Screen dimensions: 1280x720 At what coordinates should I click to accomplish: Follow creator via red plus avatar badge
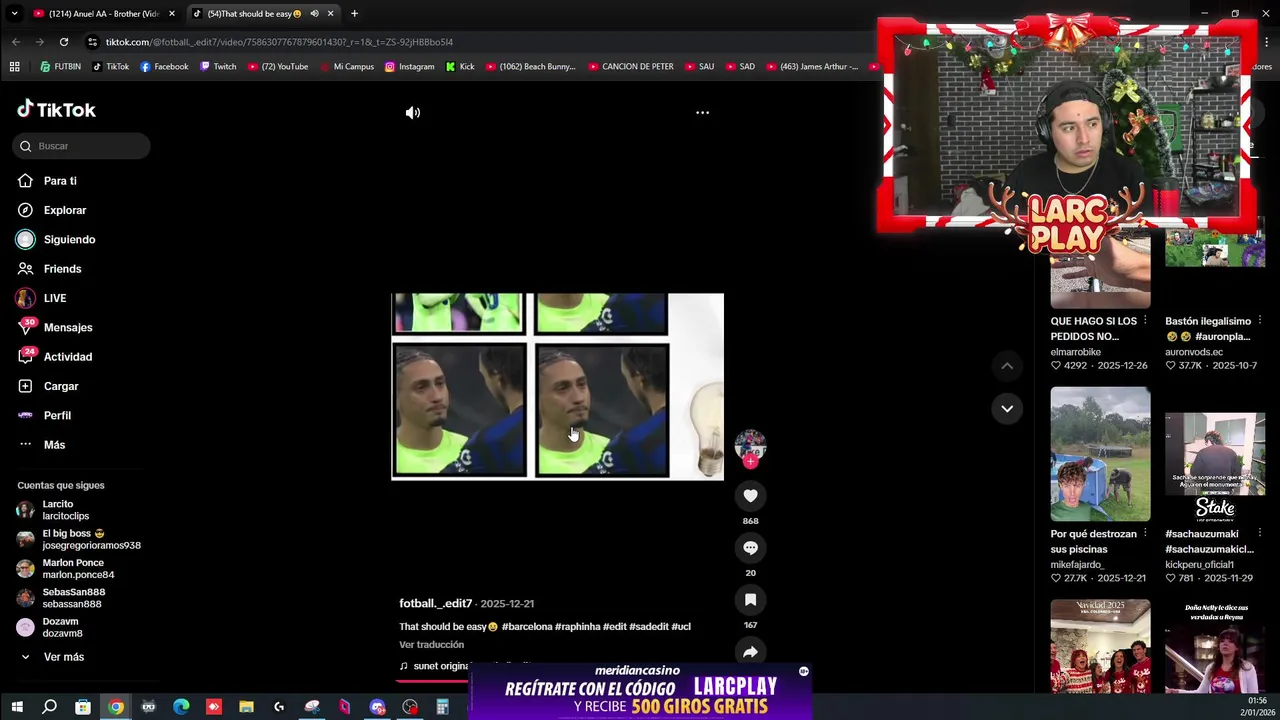750,462
